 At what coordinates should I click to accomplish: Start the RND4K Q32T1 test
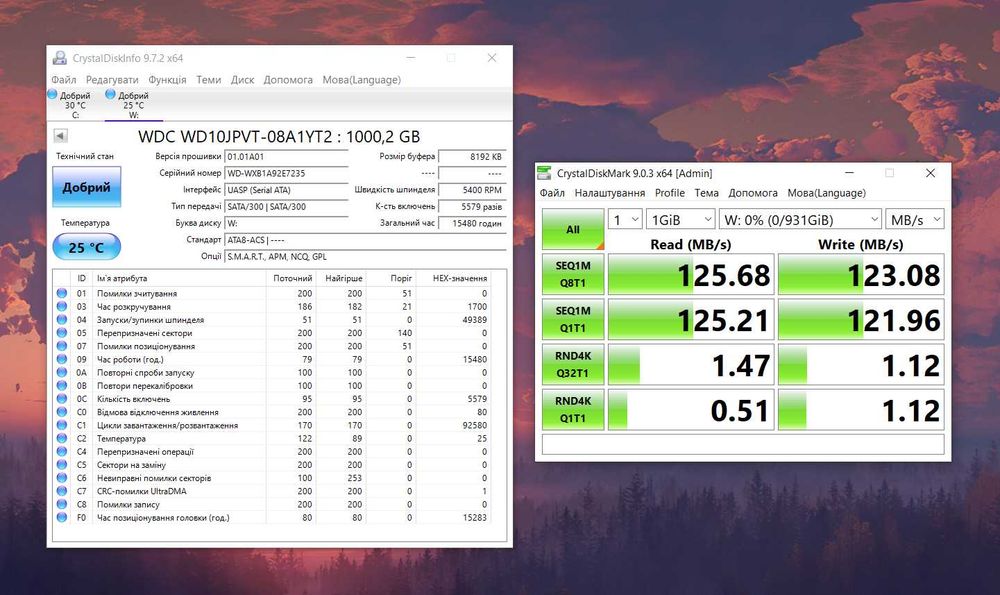[573, 365]
